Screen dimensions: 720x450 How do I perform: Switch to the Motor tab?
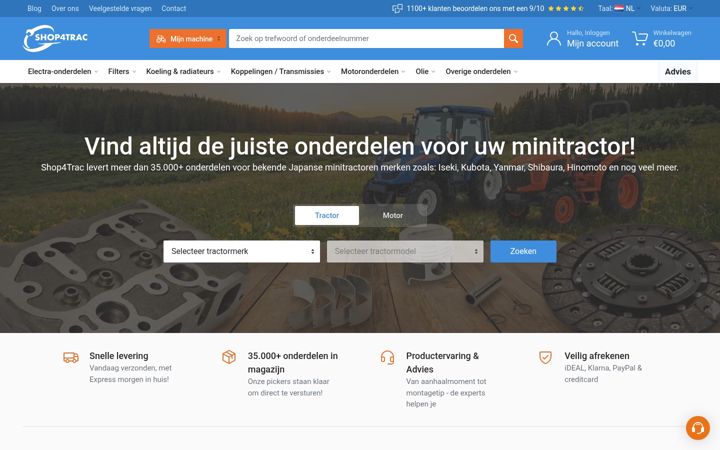coord(393,215)
